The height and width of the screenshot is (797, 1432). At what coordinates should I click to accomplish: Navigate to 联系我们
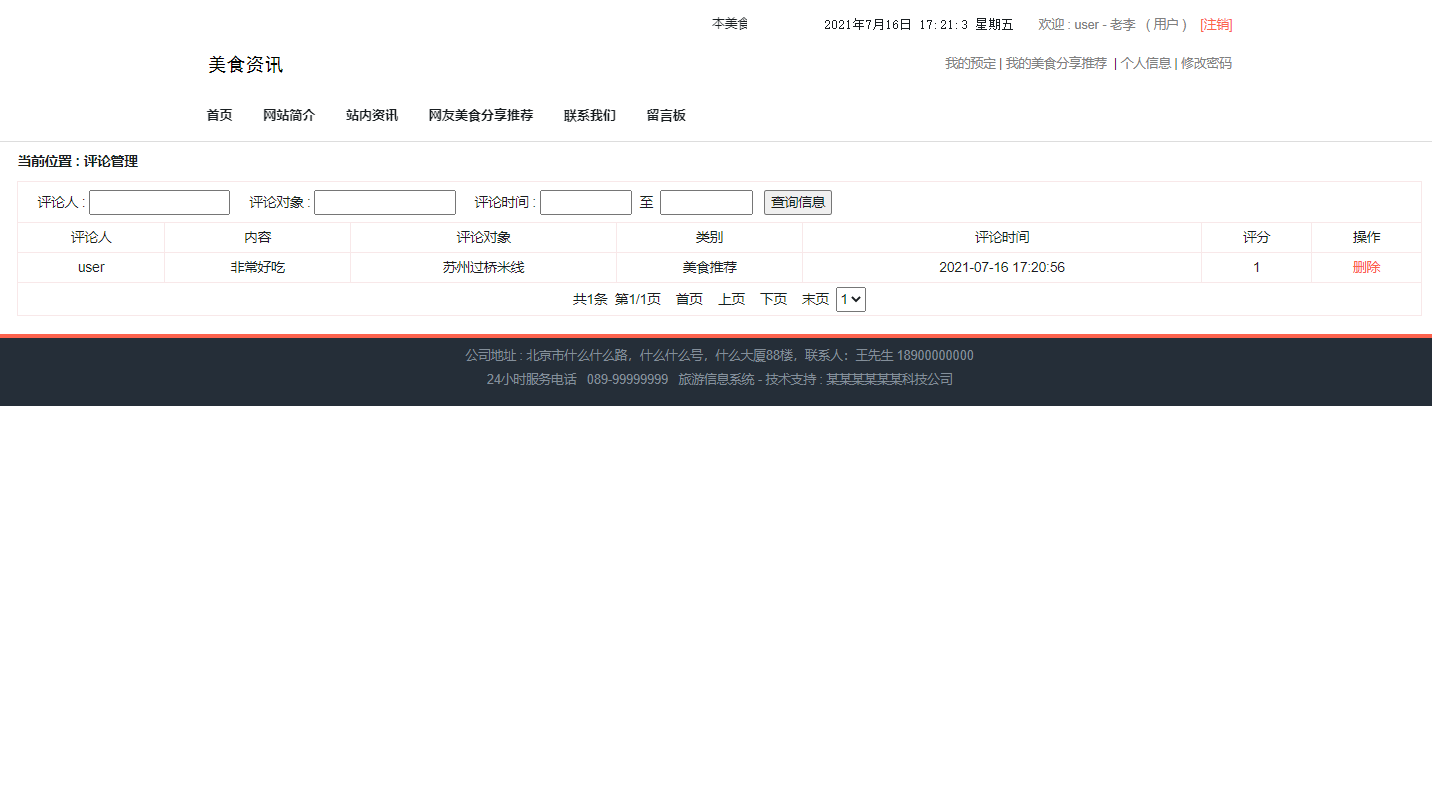(x=590, y=115)
